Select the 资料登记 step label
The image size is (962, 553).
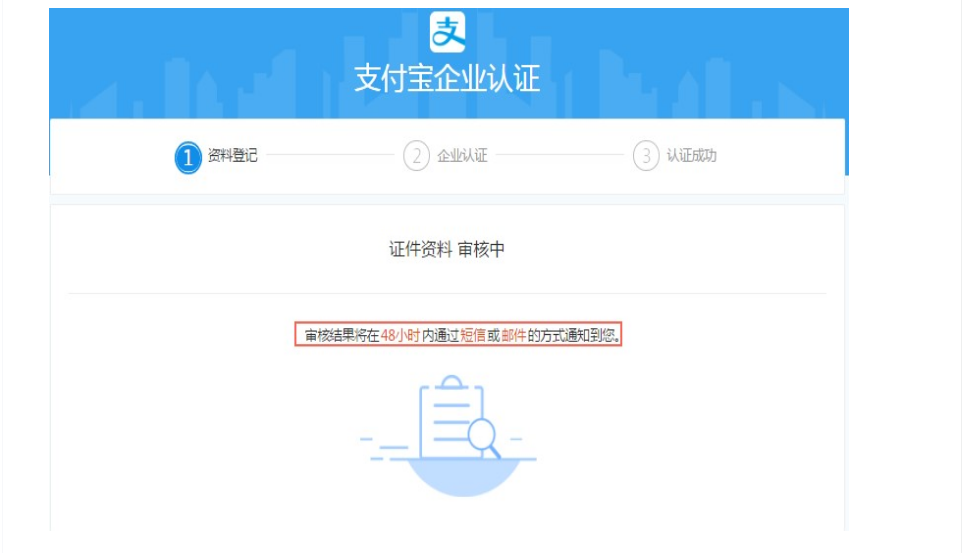point(233,155)
